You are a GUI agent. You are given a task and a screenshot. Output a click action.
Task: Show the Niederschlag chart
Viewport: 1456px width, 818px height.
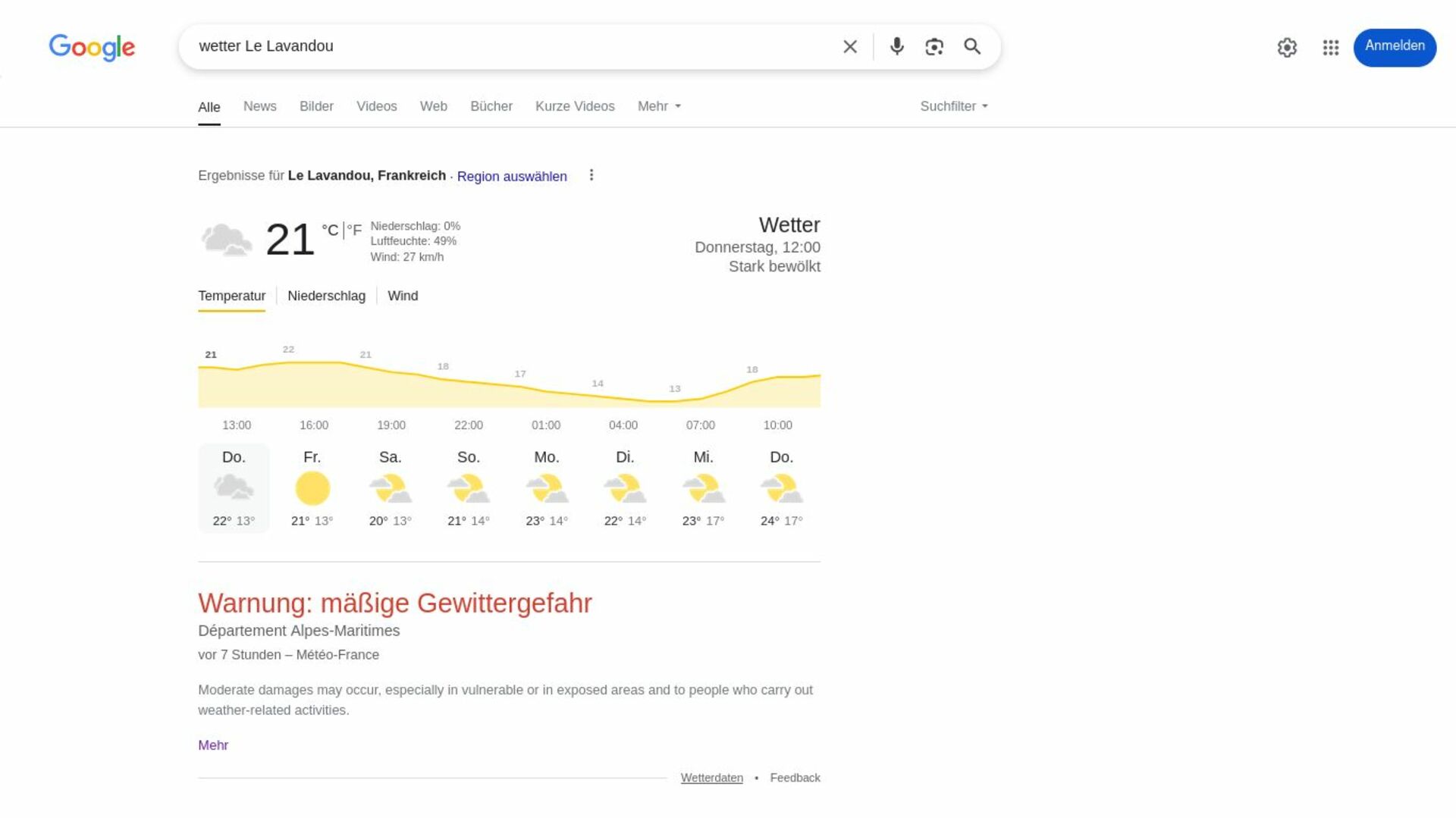tap(326, 296)
